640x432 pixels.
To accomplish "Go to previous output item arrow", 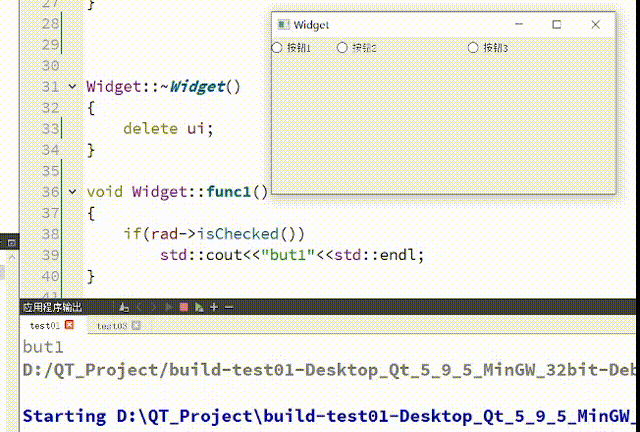I will pyautogui.click(x=139, y=307).
